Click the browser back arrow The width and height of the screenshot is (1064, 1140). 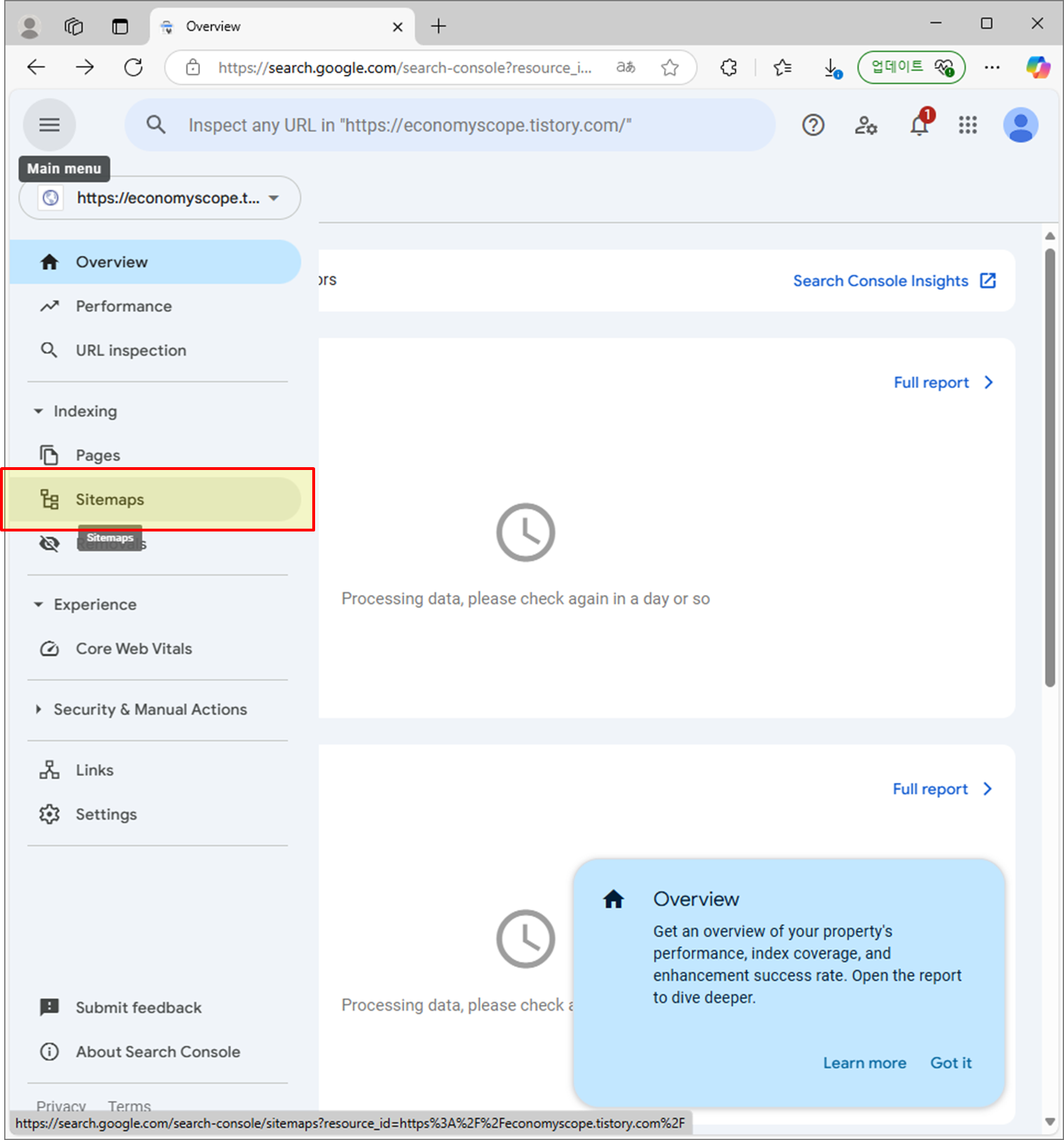coord(36,67)
